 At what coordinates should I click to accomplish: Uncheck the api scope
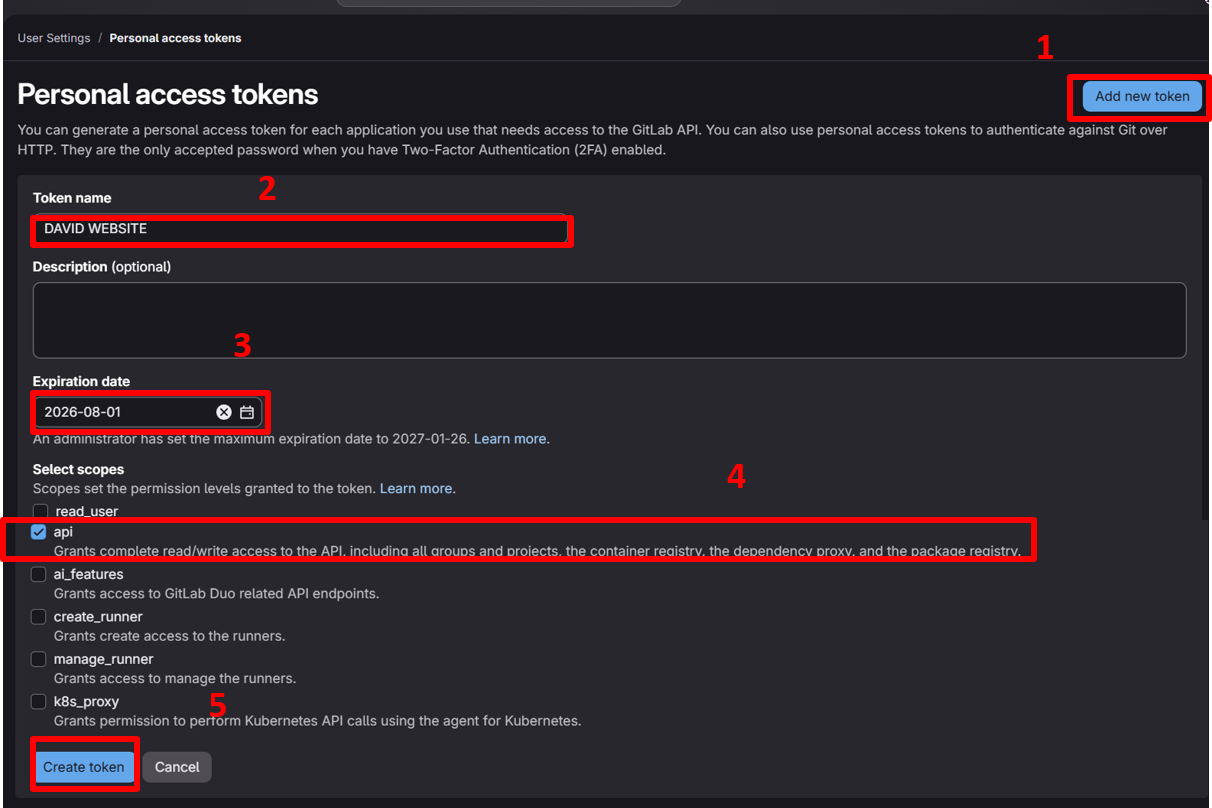[x=38, y=532]
